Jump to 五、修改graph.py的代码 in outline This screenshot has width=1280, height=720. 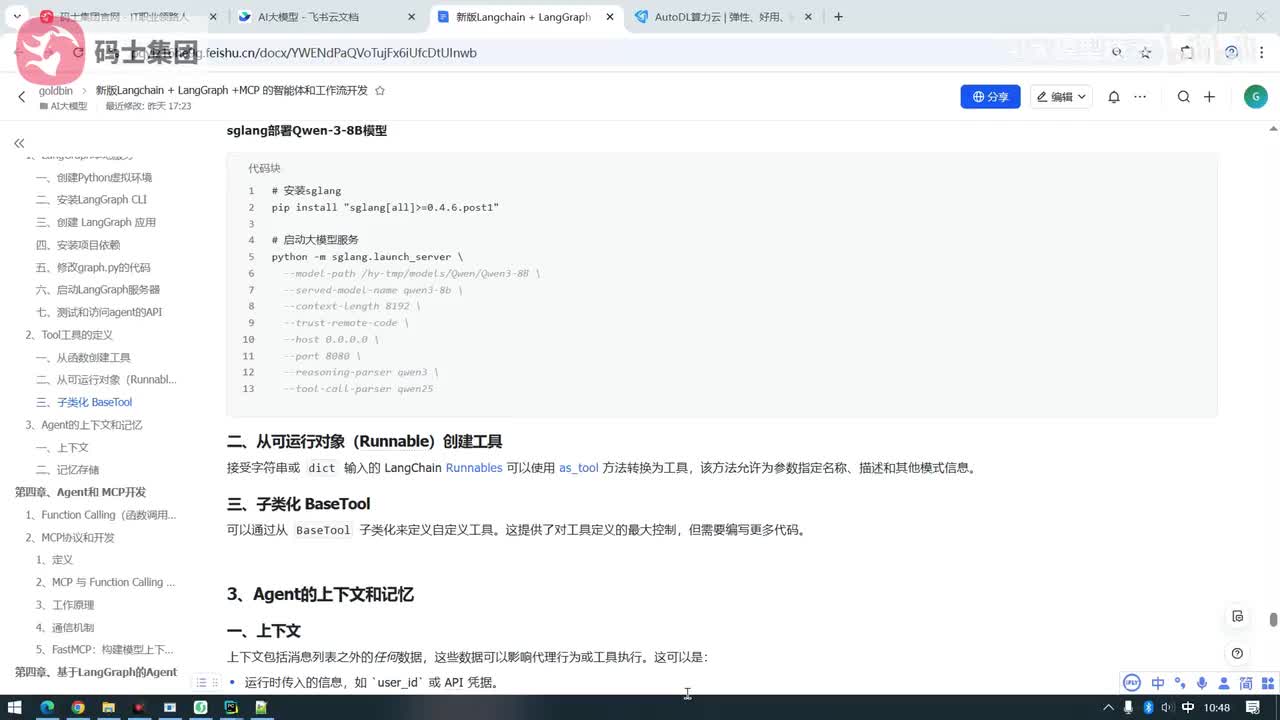pos(93,267)
